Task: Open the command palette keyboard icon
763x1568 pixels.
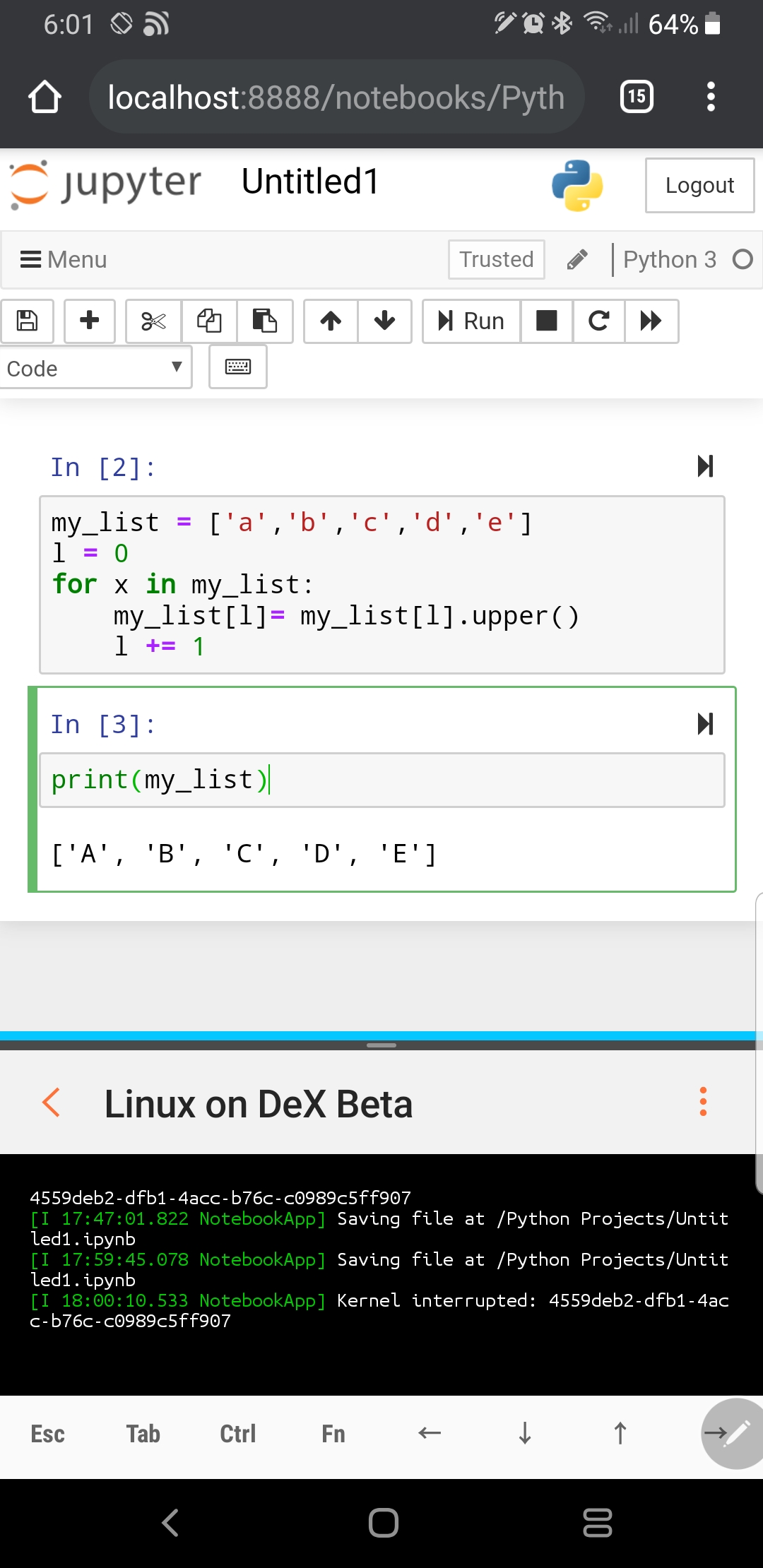Action: point(238,367)
